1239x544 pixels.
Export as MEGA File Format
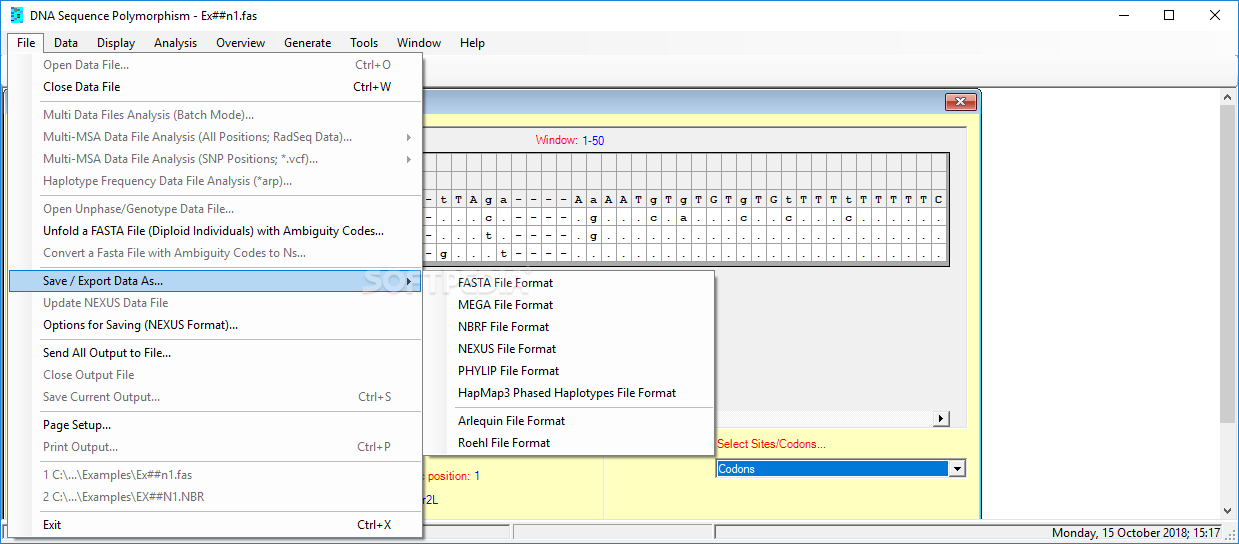click(569, 305)
